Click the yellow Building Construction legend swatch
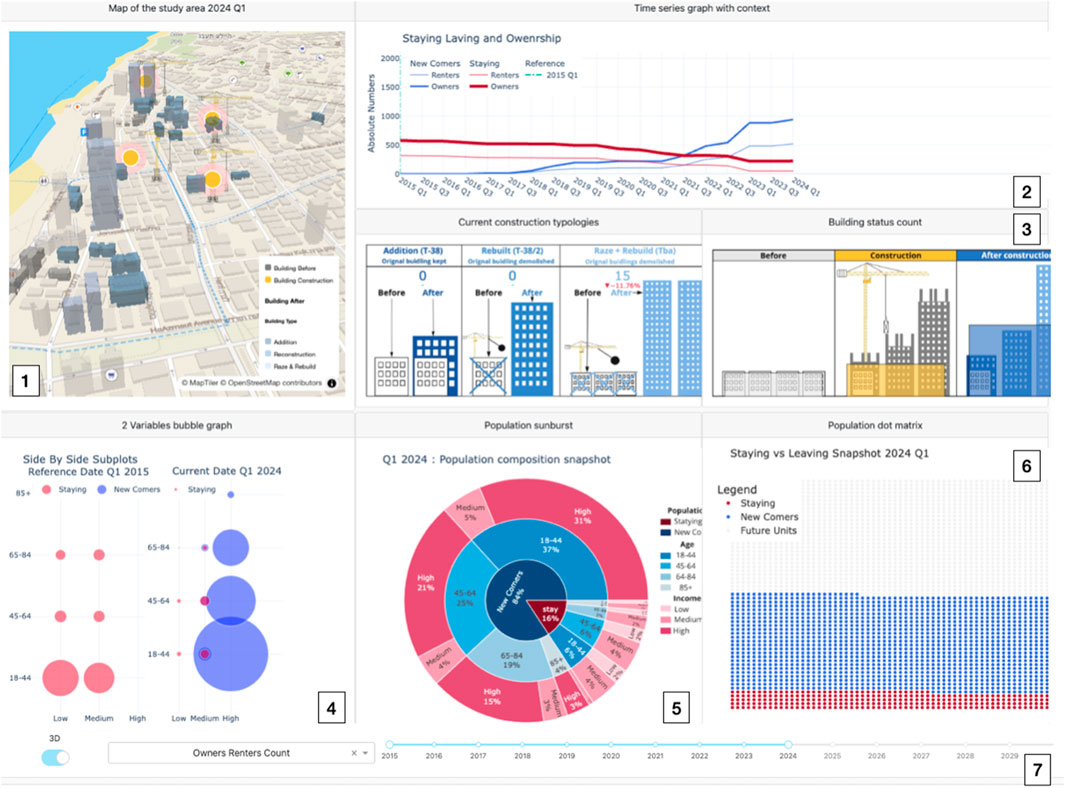This screenshot has width=1065, height=788. [x=268, y=280]
